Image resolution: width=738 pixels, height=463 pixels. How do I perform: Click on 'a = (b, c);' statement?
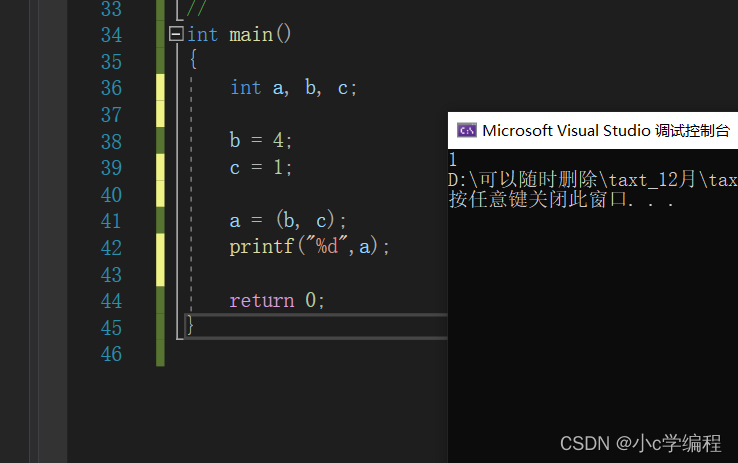(288, 221)
